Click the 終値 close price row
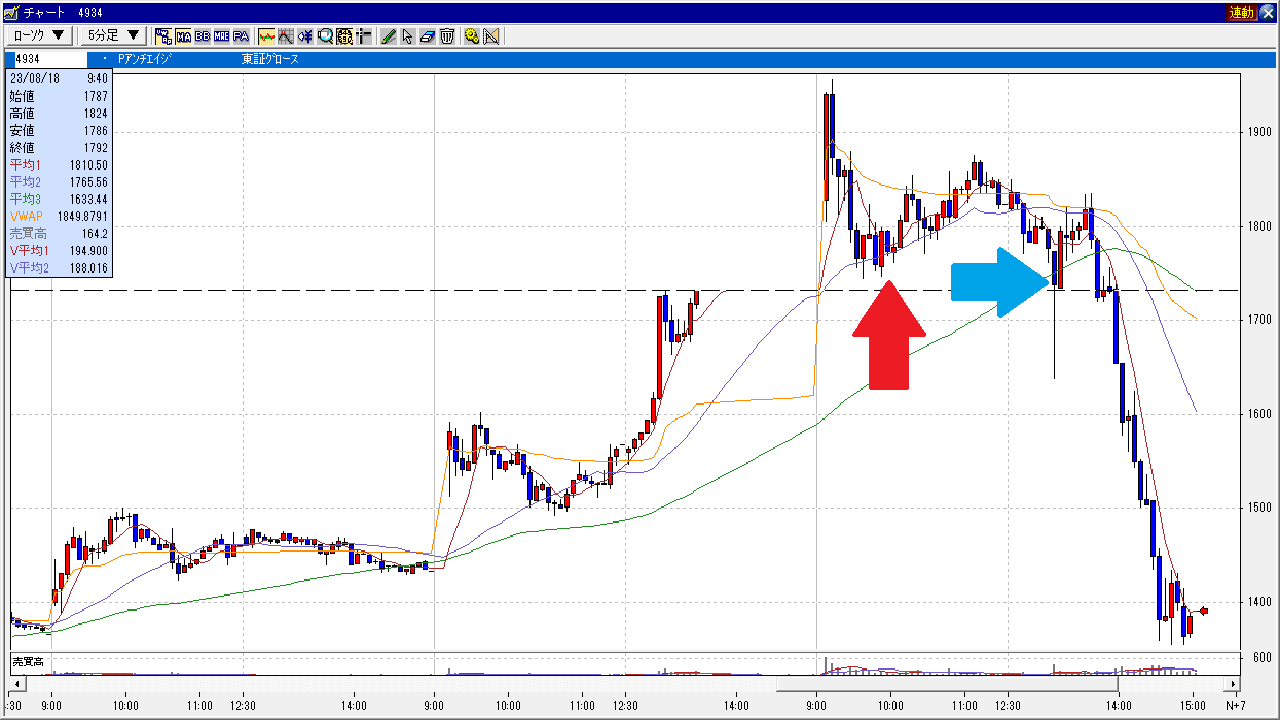Viewport: 1280px width, 720px height. click(59, 147)
